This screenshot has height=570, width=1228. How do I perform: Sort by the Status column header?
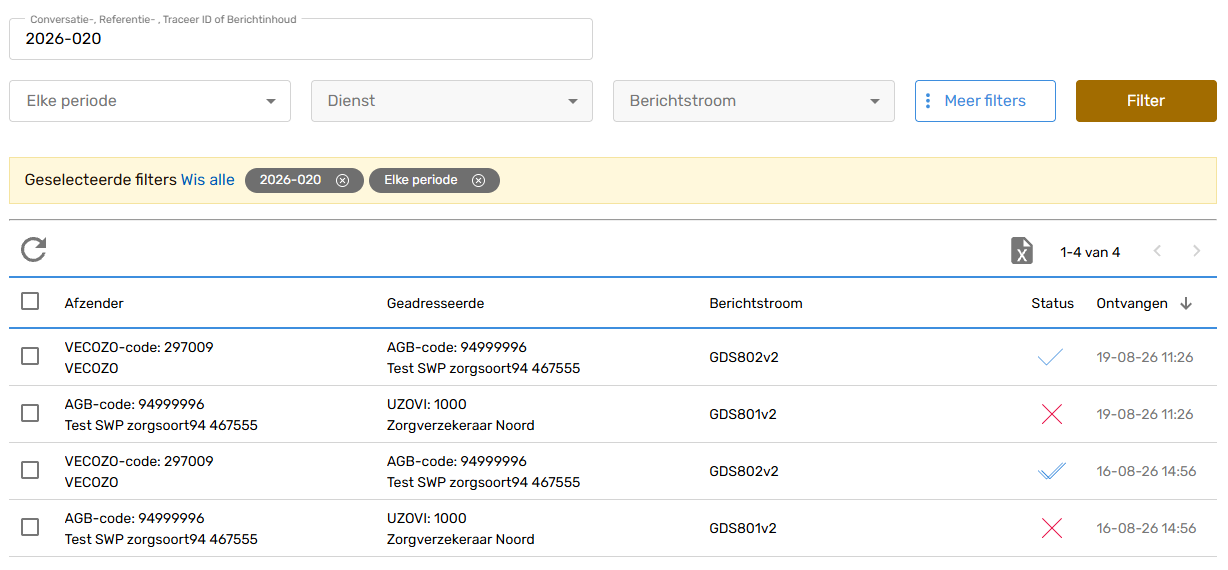click(1053, 303)
